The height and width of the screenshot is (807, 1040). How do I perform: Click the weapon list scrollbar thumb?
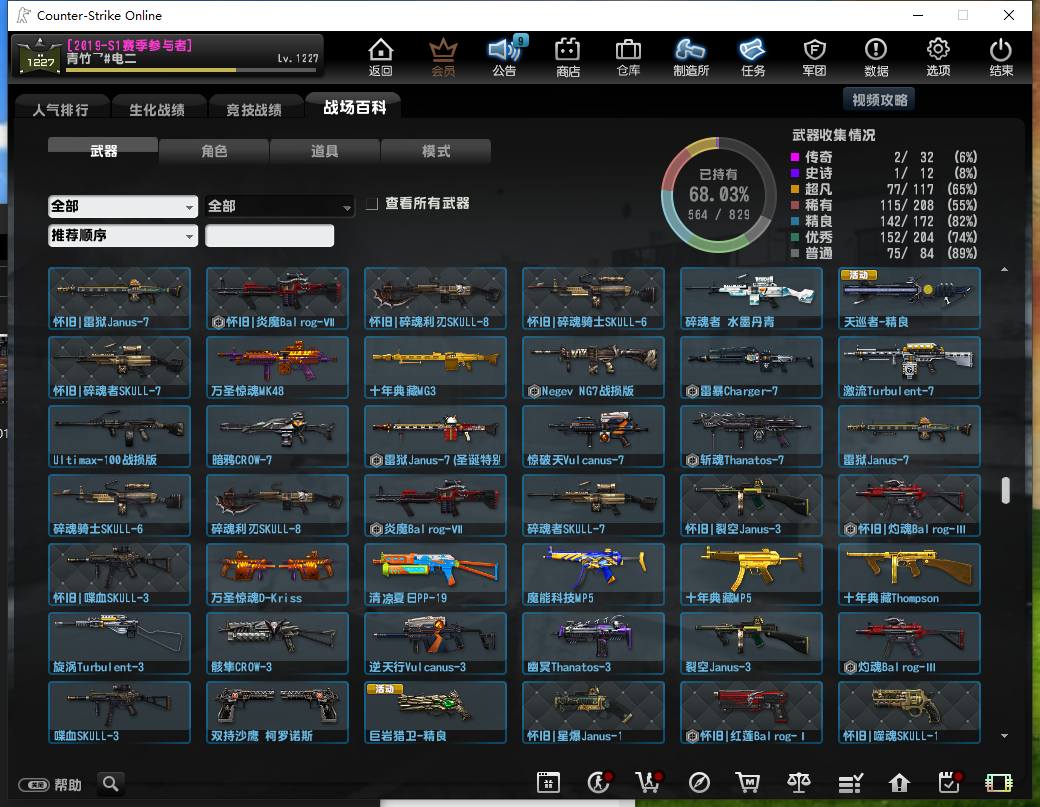(1006, 490)
